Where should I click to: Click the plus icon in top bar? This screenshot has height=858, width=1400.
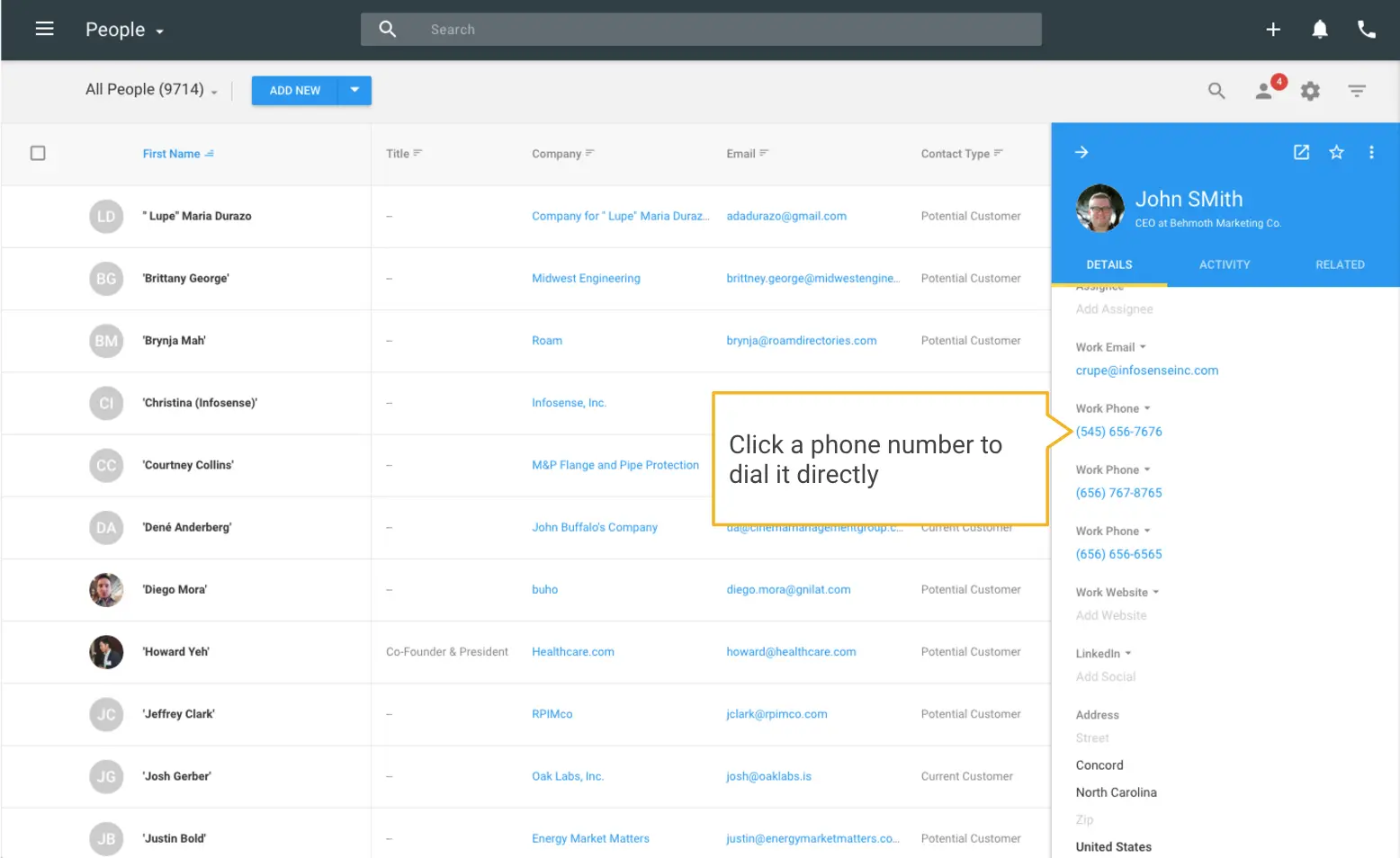click(x=1273, y=30)
